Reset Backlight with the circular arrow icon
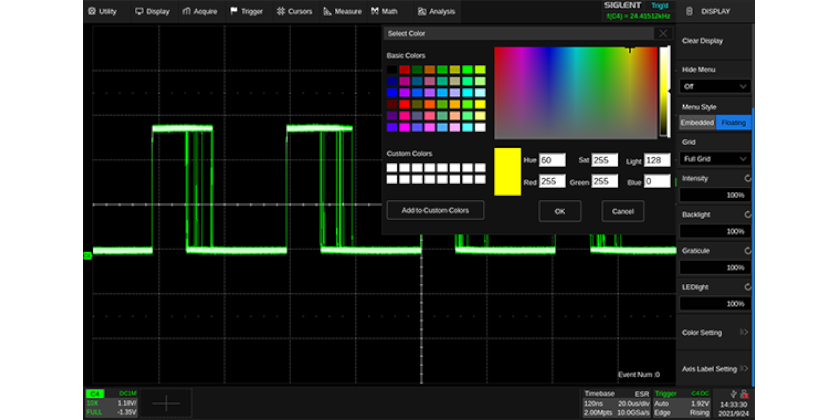This screenshot has width=840, height=420. click(x=747, y=214)
